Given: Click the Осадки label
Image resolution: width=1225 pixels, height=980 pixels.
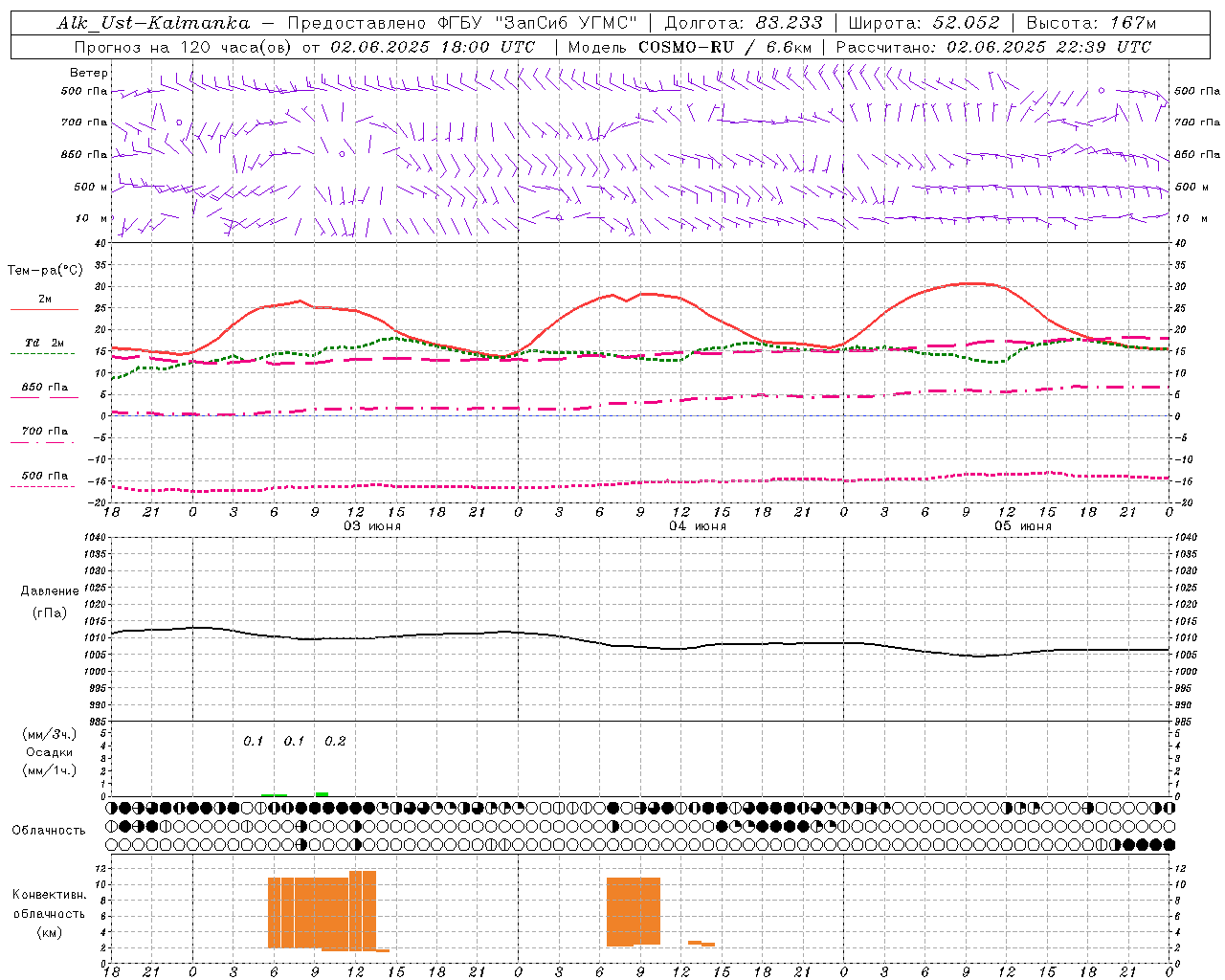Looking at the screenshot, I should tap(50, 752).
